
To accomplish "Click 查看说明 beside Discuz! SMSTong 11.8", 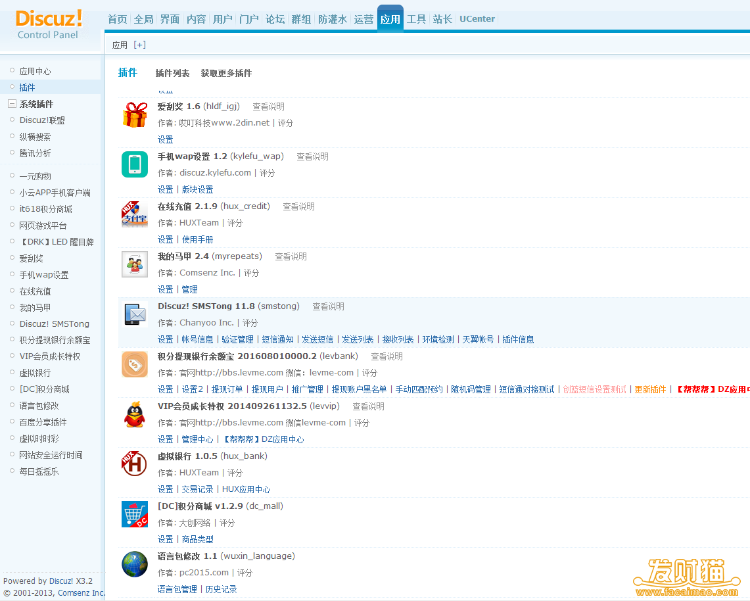I will tap(328, 306).
